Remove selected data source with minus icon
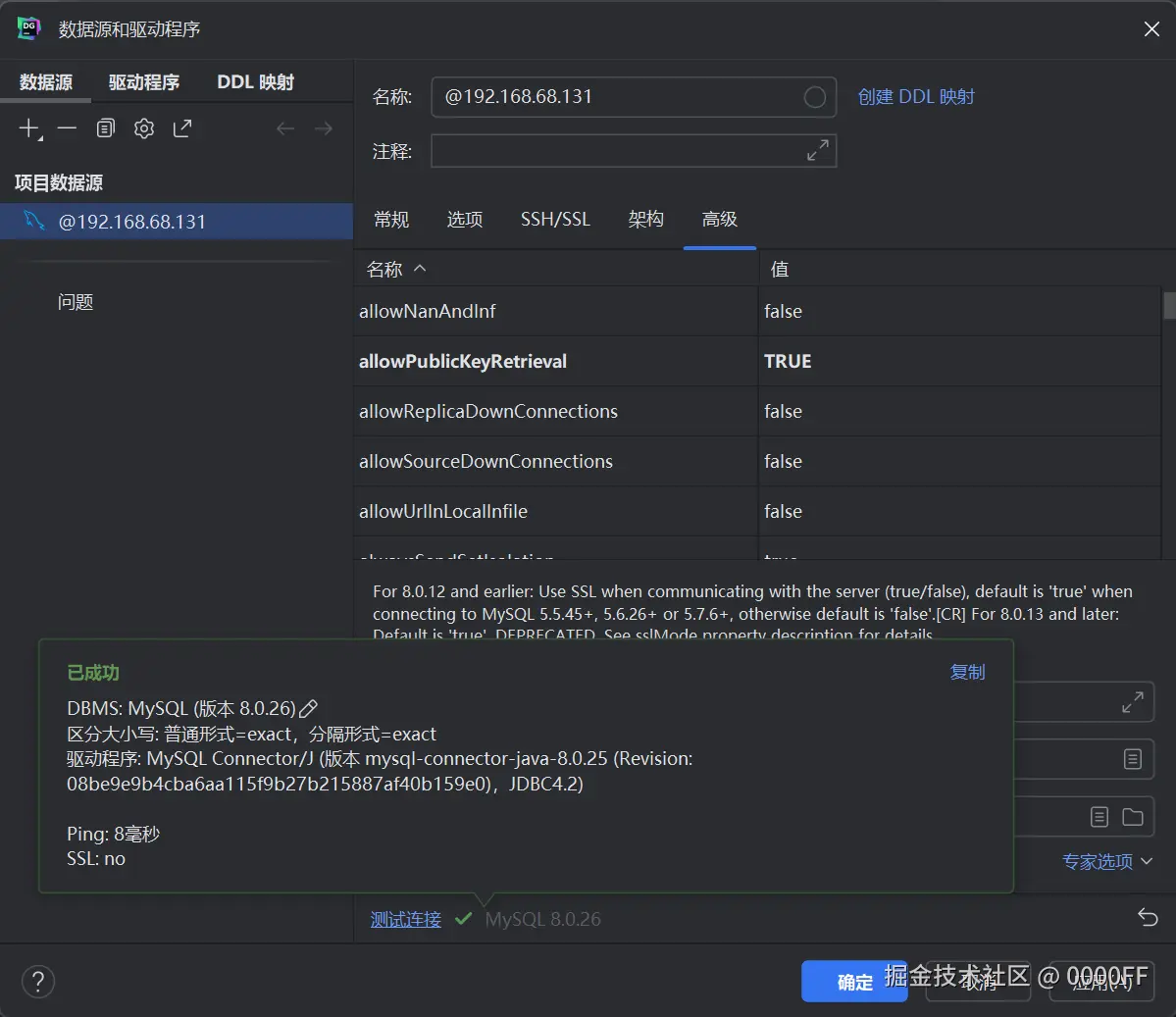 [67, 128]
